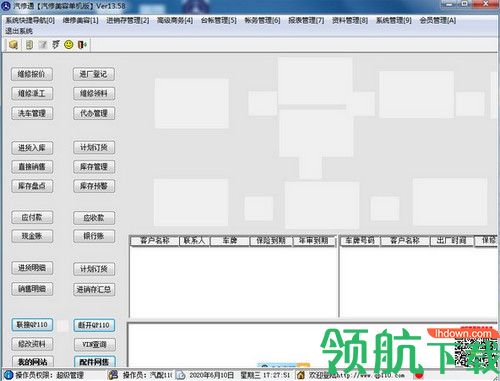The height and width of the screenshot is (381, 500).
Task: Click the 车牌号码 column header
Action: point(360,241)
